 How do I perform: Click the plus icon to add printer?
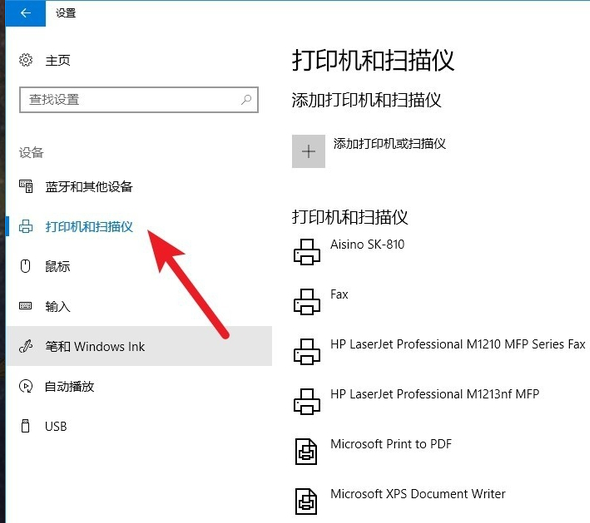(x=308, y=151)
